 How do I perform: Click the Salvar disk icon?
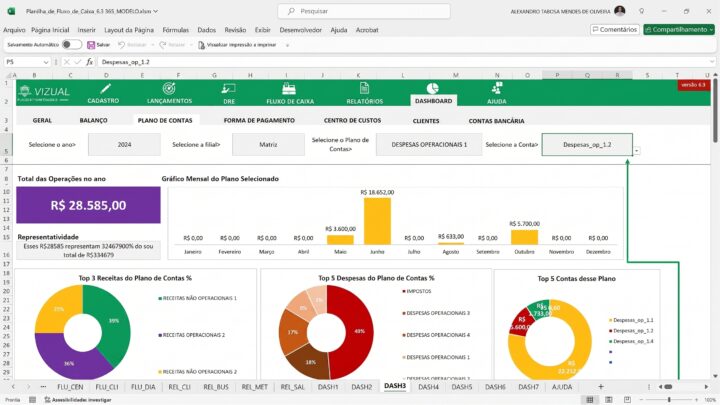tap(91, 45)
